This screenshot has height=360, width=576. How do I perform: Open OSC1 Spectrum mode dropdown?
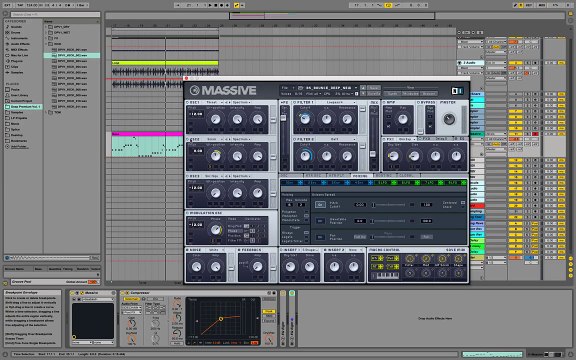[241, 102]
